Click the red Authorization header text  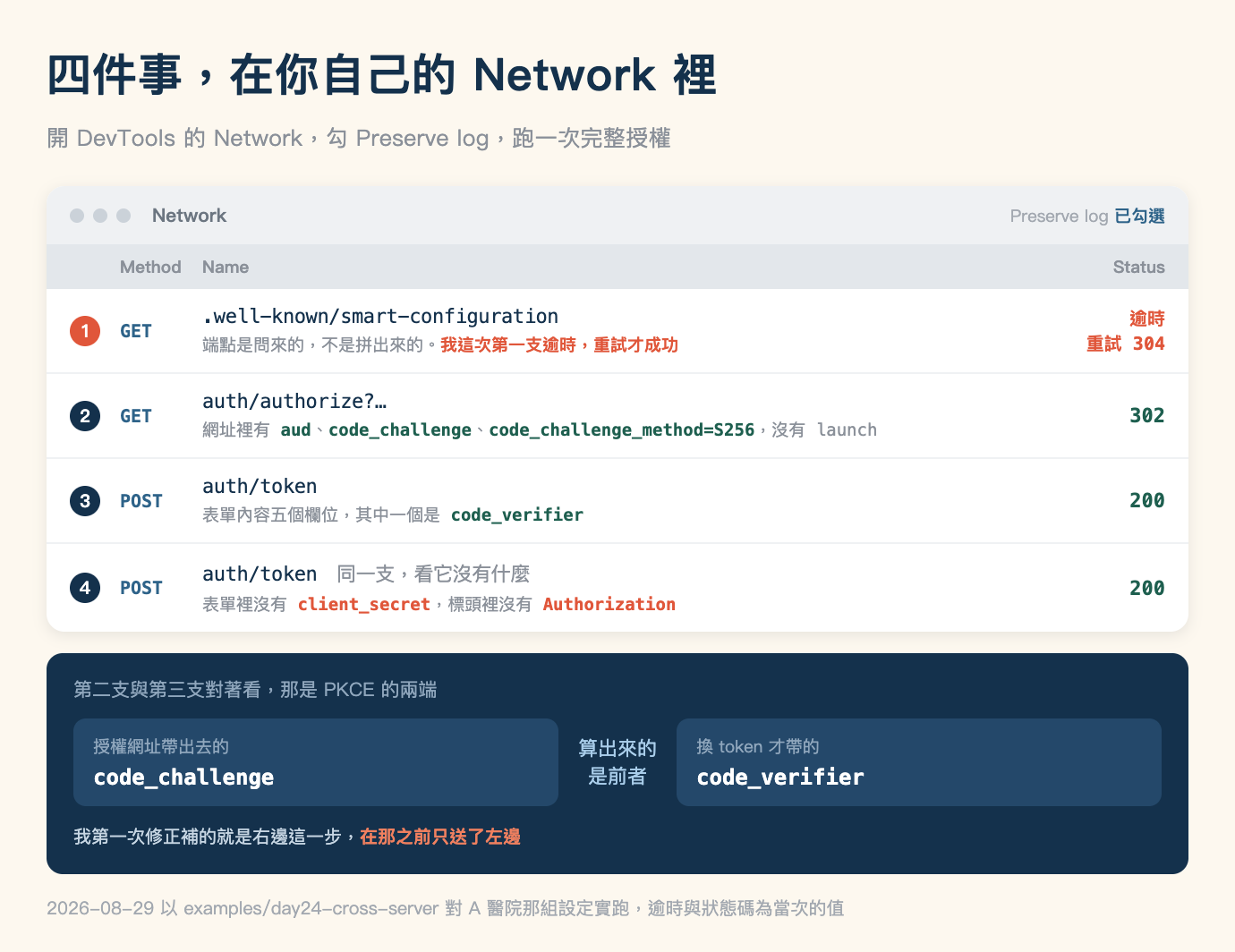[x=609, y=604]
